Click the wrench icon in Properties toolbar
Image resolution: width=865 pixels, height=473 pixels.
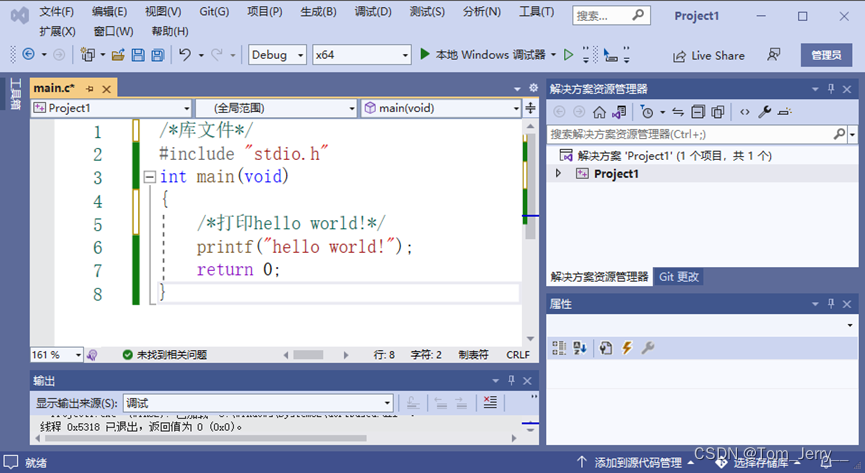648,348
